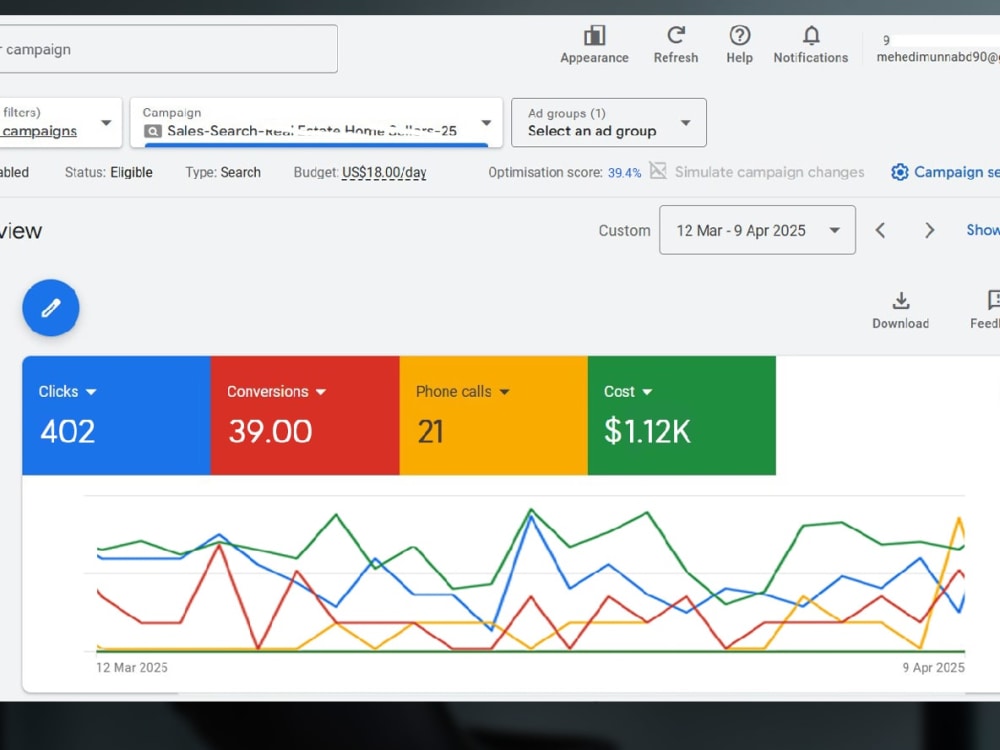The image size is (1000, 750).
Task: Click the blue Clicks 402 tile
Action: [117, 415]
